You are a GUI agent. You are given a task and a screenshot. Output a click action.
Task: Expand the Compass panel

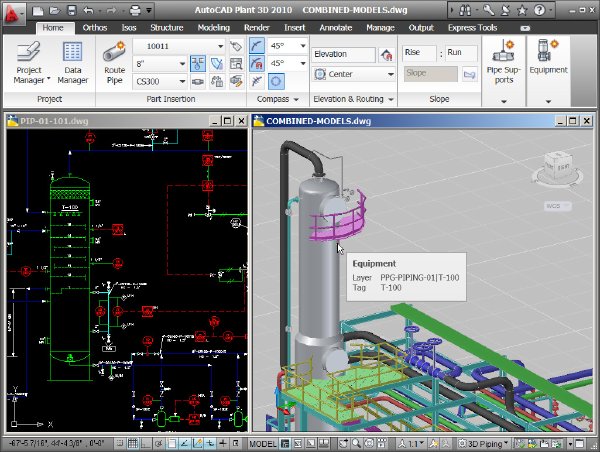pyautogui.click(x=296, y=100)
